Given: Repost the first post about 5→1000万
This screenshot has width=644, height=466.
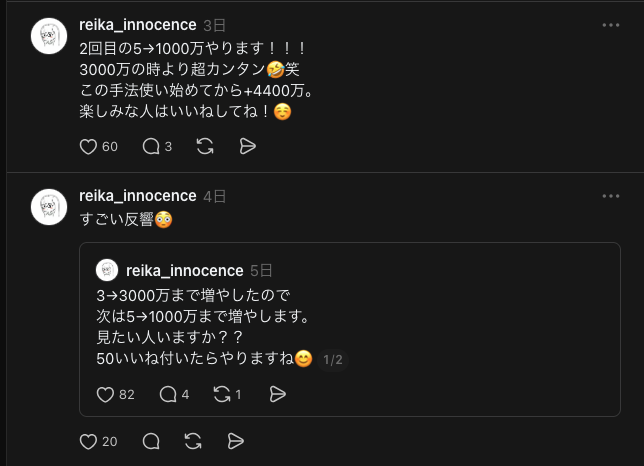Looking at the screenshot, I should pyautogui.click(x=205, y=146).
